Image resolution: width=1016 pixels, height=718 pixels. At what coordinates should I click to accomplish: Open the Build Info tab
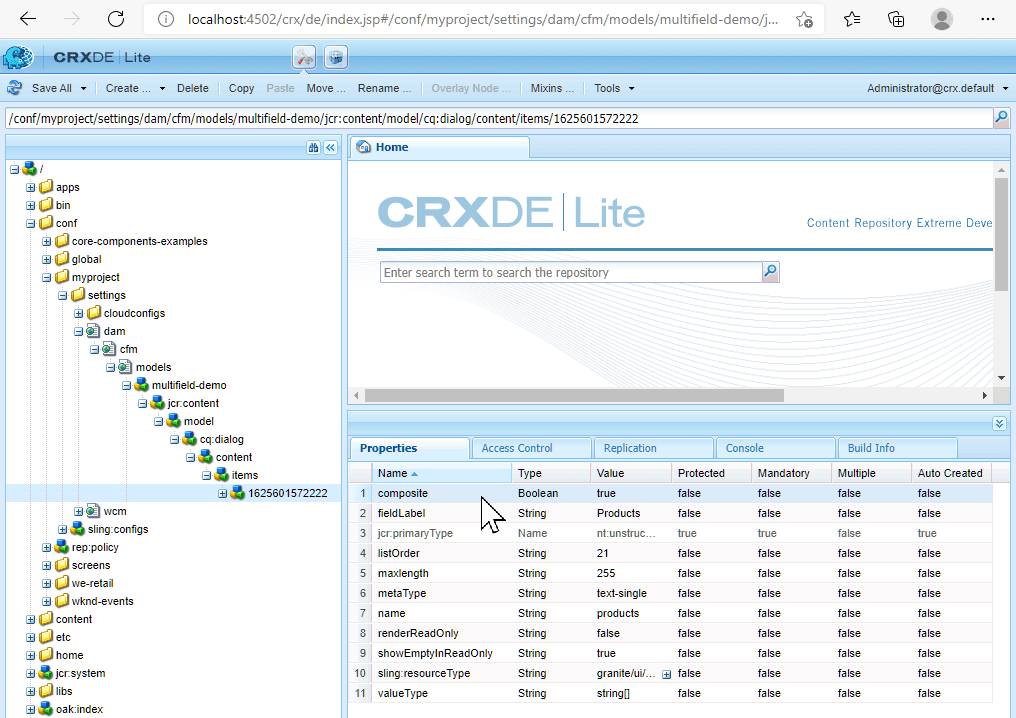pos(897,448)
